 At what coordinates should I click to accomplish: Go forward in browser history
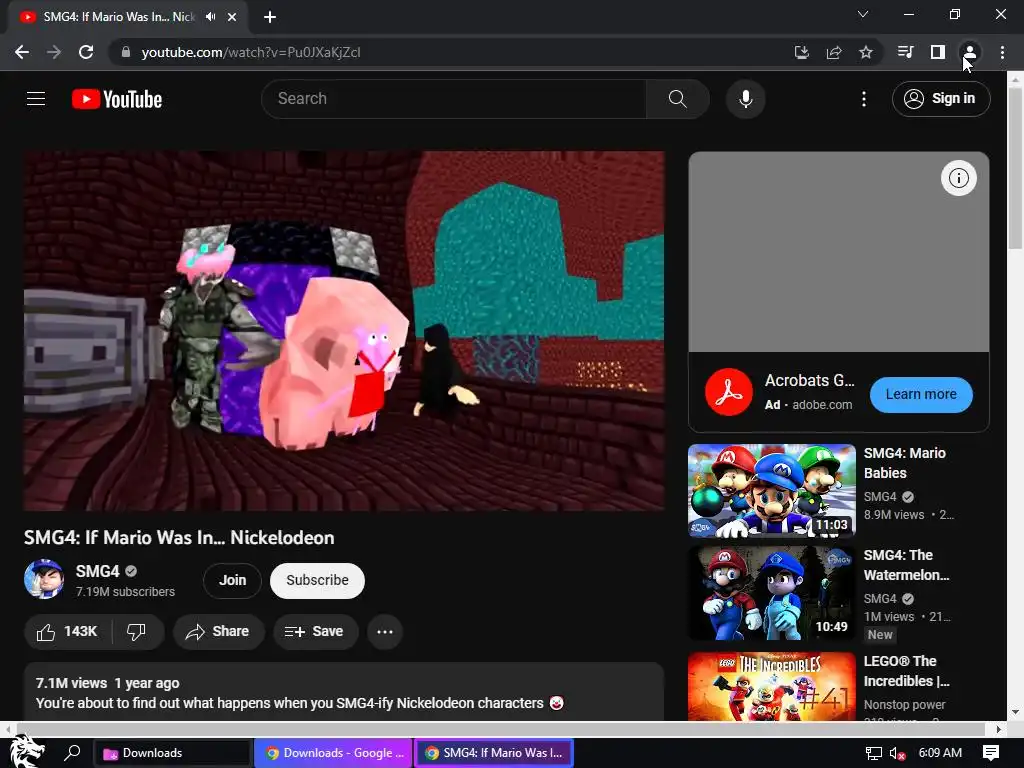pyautogui.click(x=54, y=52)
